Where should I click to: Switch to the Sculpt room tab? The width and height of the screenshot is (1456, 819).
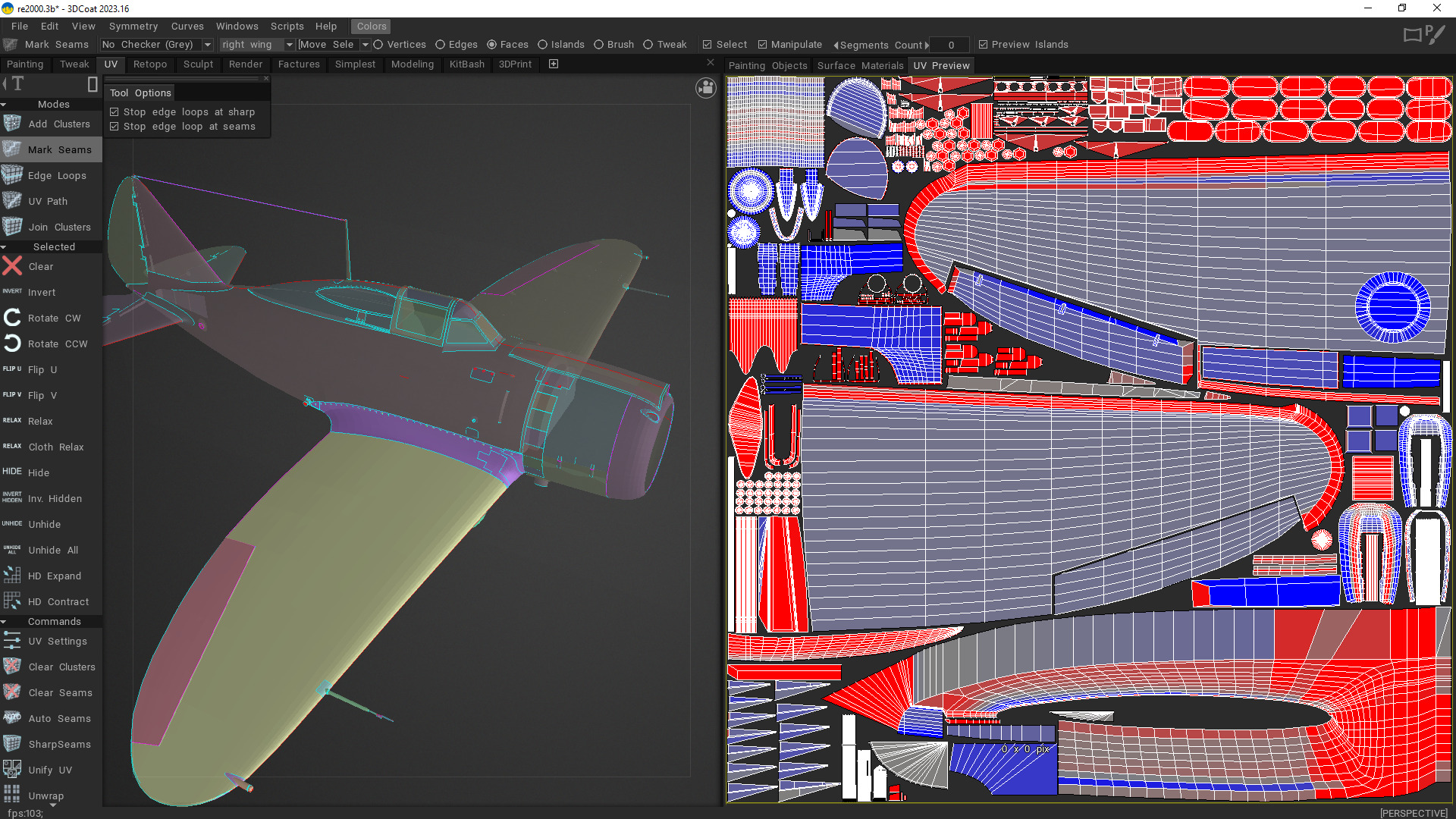[198, 64]
